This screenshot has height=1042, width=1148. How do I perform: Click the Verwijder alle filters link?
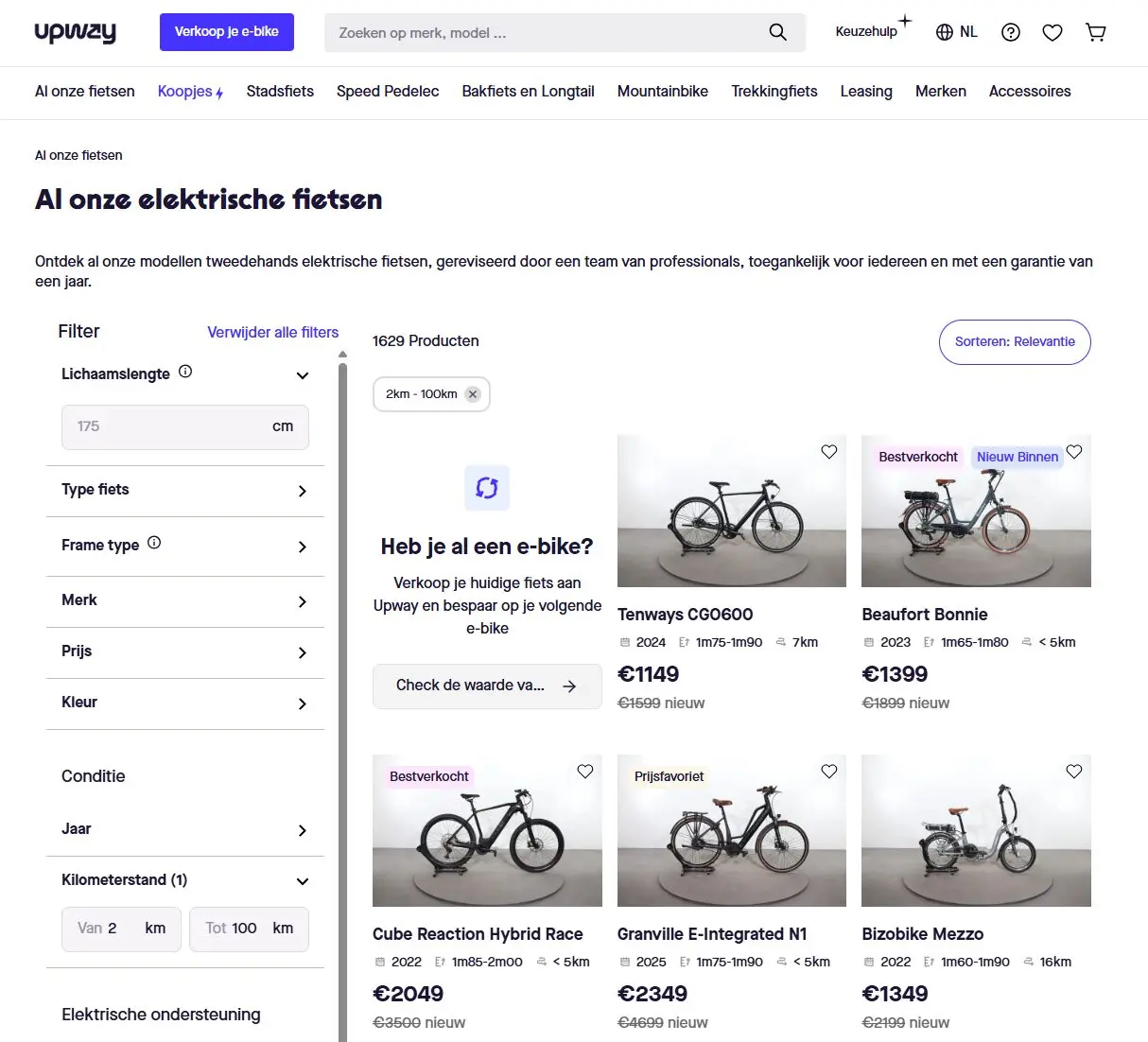coord(272,332)
